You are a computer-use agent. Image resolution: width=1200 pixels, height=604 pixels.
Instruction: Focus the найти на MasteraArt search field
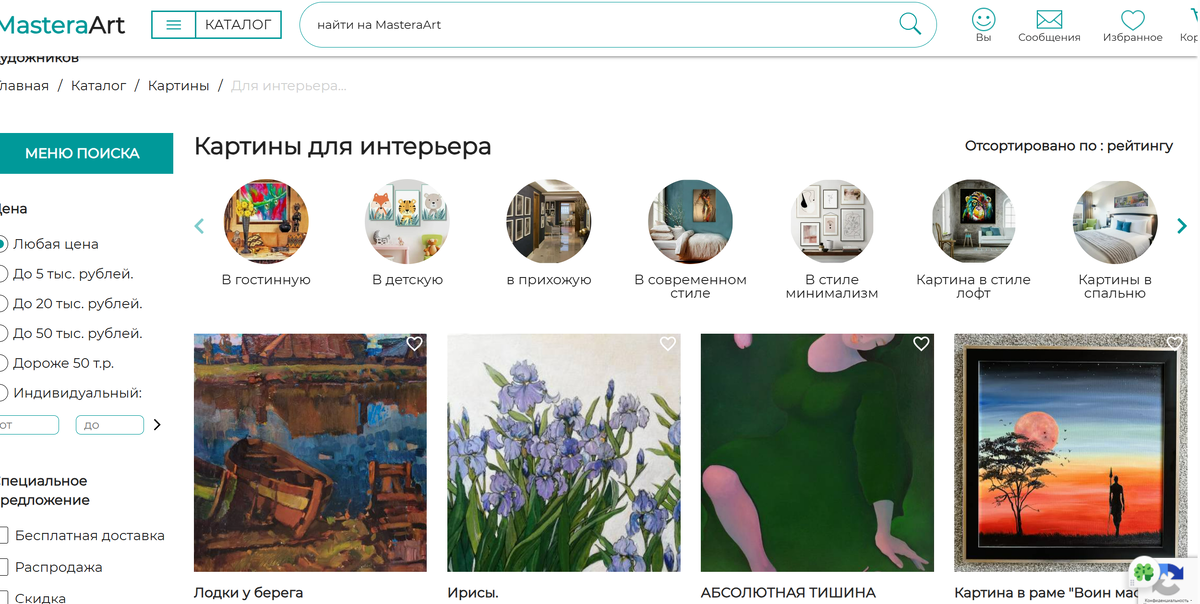click(x=600, y=24)
